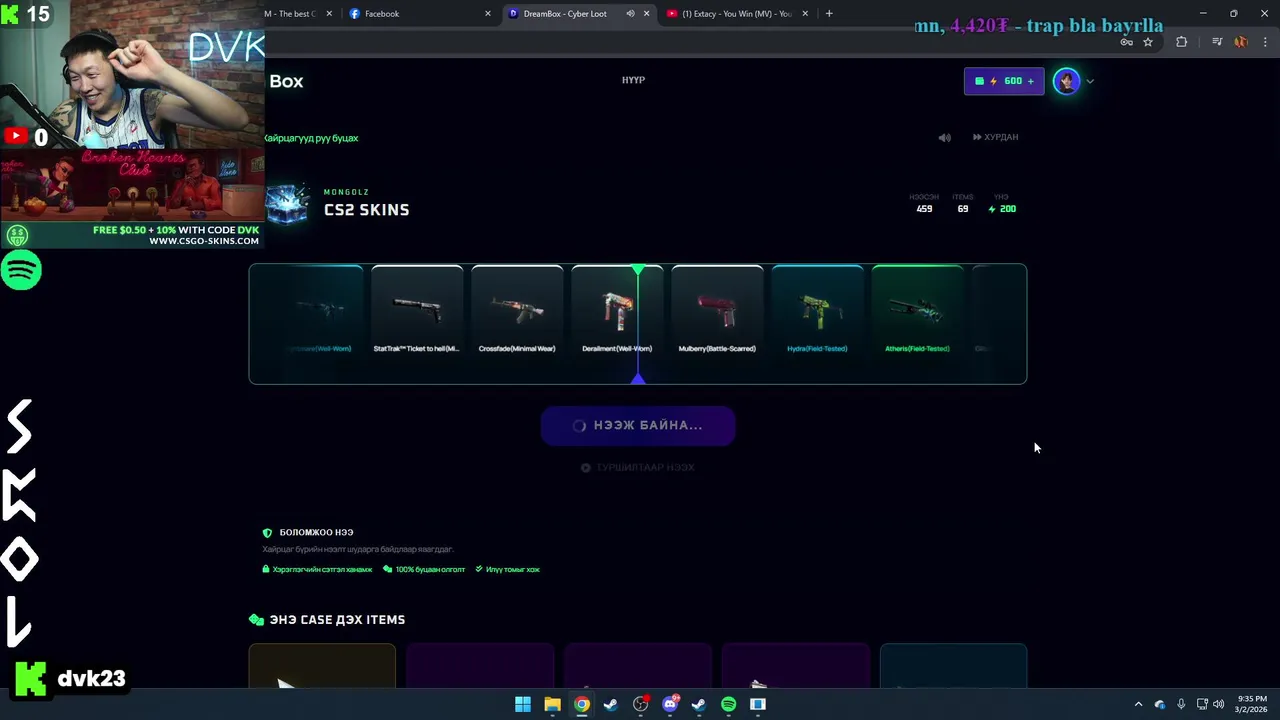Open Chrome profile avatar
The image size is (1280, 720).
1241,42
